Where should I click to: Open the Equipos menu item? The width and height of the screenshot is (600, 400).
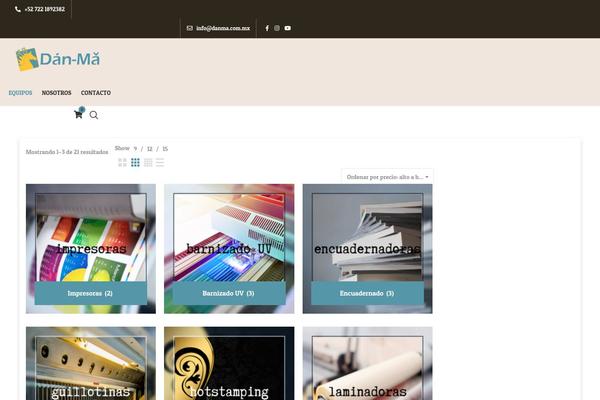pyautogui.click(x=20, y=93)
